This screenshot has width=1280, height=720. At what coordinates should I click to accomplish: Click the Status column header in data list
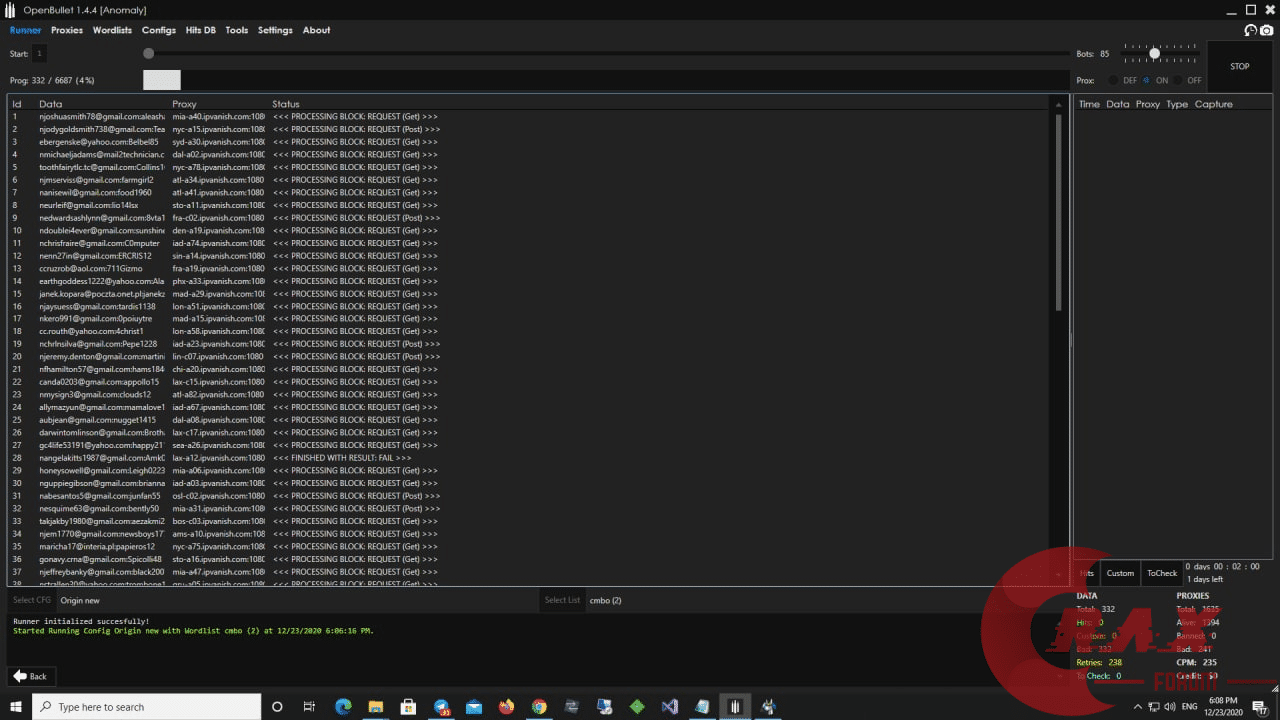[x=286, y=104]
